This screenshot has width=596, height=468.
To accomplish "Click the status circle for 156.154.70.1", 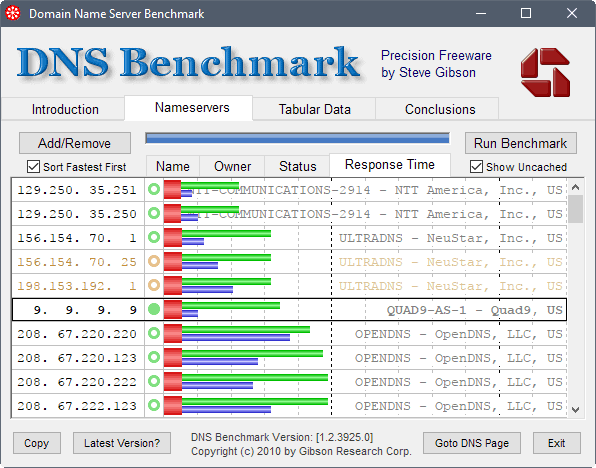I will pyautogui.click(x=154, y=237).
